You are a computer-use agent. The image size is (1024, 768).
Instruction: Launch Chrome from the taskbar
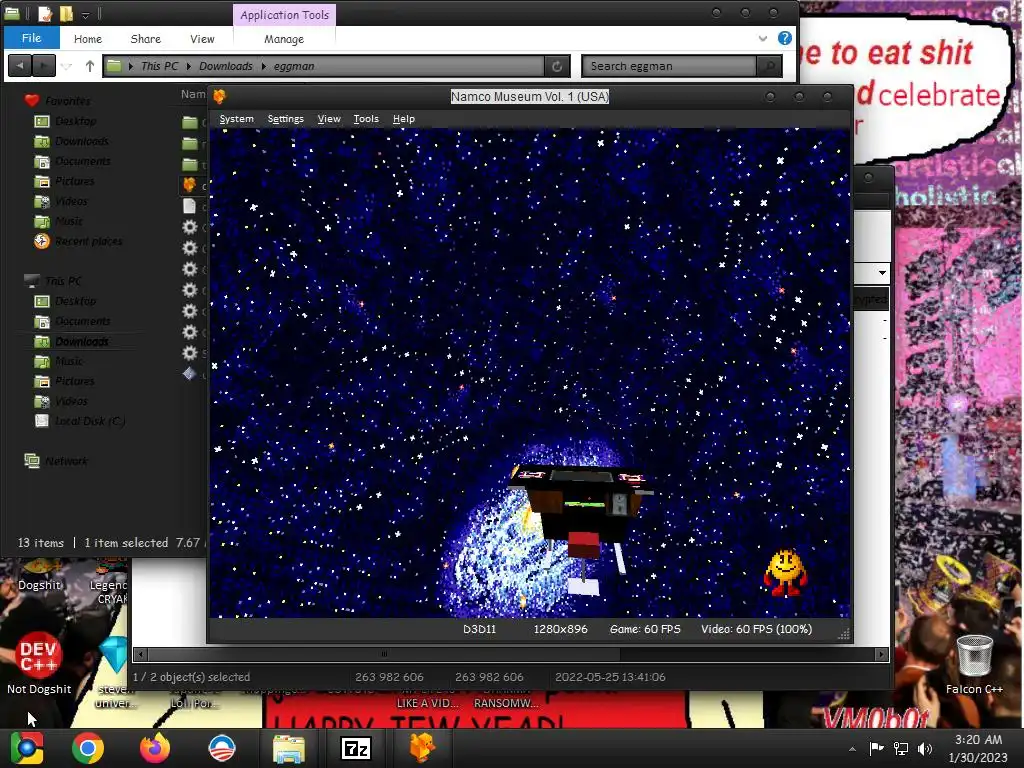(88, 748)
